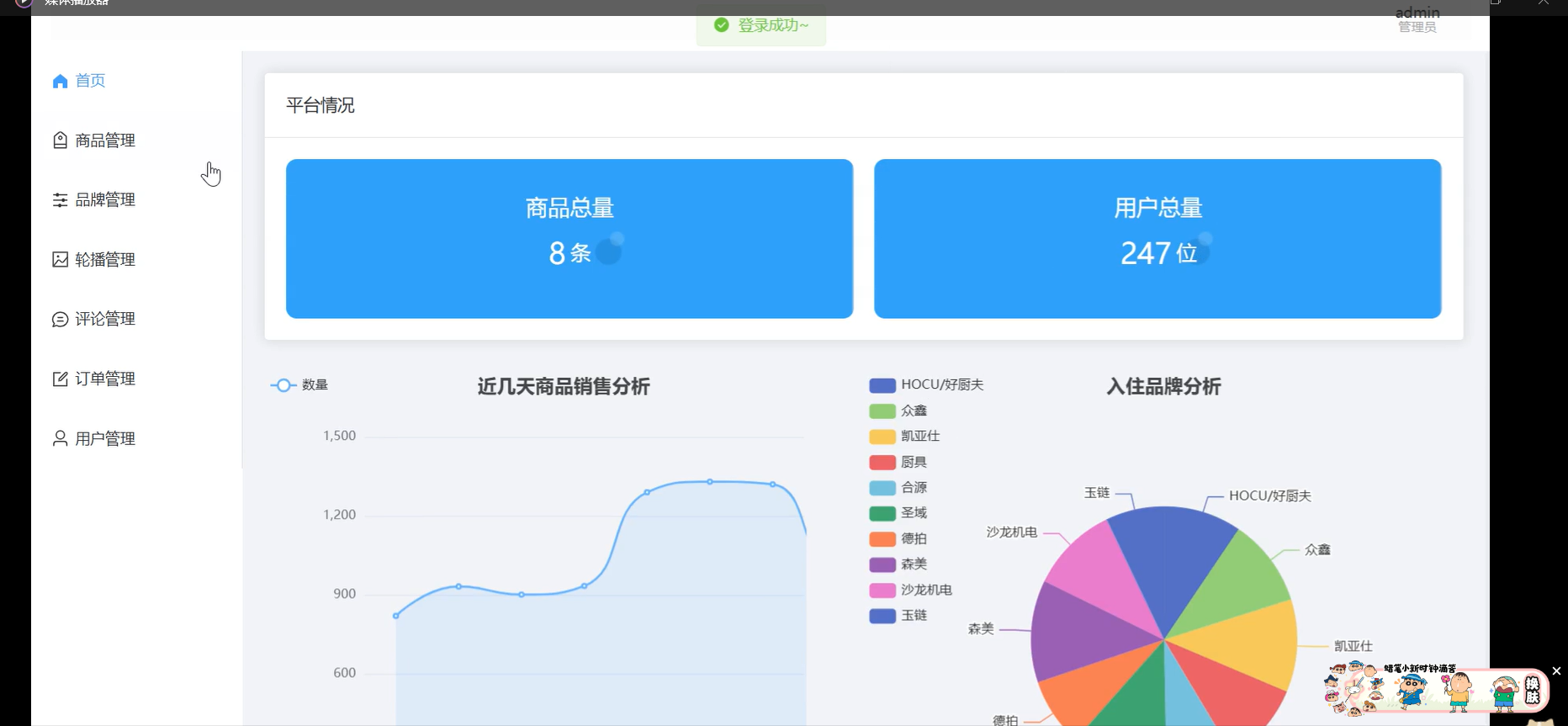Click the 换肤 skin change button
This screenshot has height=726, width=1568.
(1532, 691)
